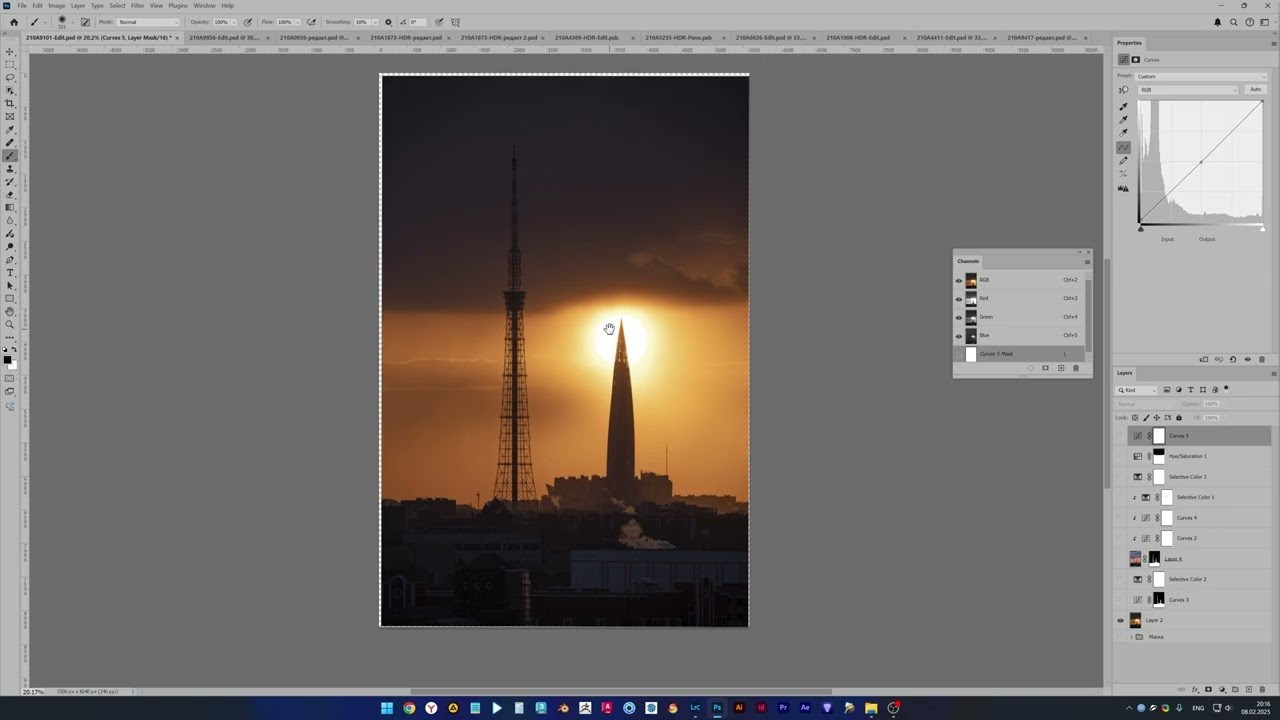Click the foreground color swatch
The width and height of the screenshot is (1280, 720).
[x=6, y=359]
